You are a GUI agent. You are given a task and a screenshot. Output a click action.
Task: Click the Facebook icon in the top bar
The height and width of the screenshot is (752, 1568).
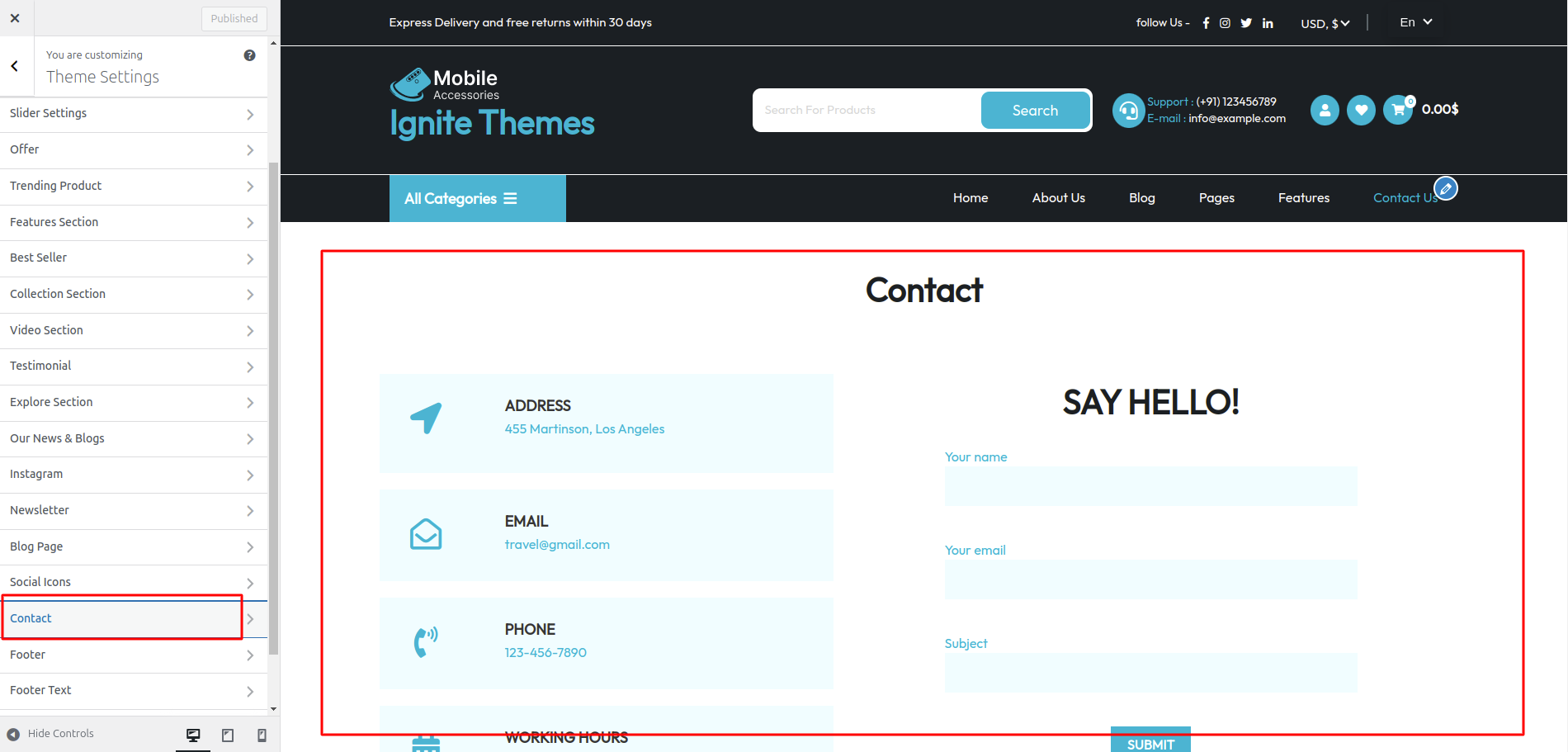(1206, 23)
